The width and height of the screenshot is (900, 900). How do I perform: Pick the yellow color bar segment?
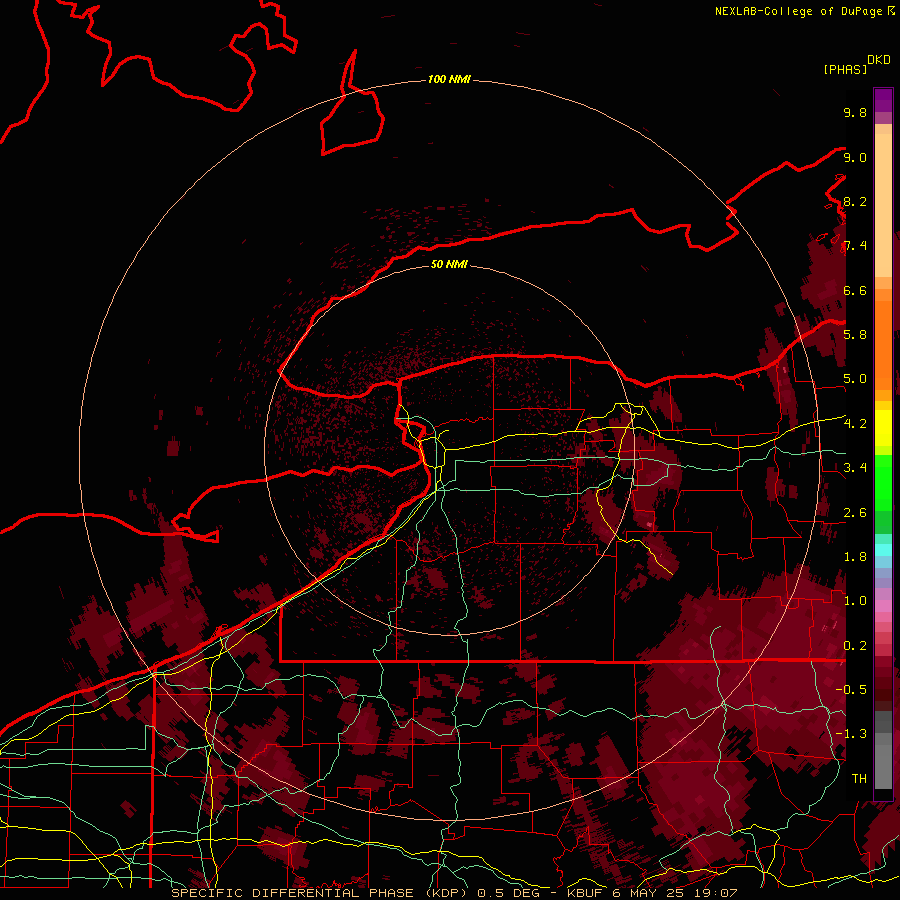tap(883, 428)
